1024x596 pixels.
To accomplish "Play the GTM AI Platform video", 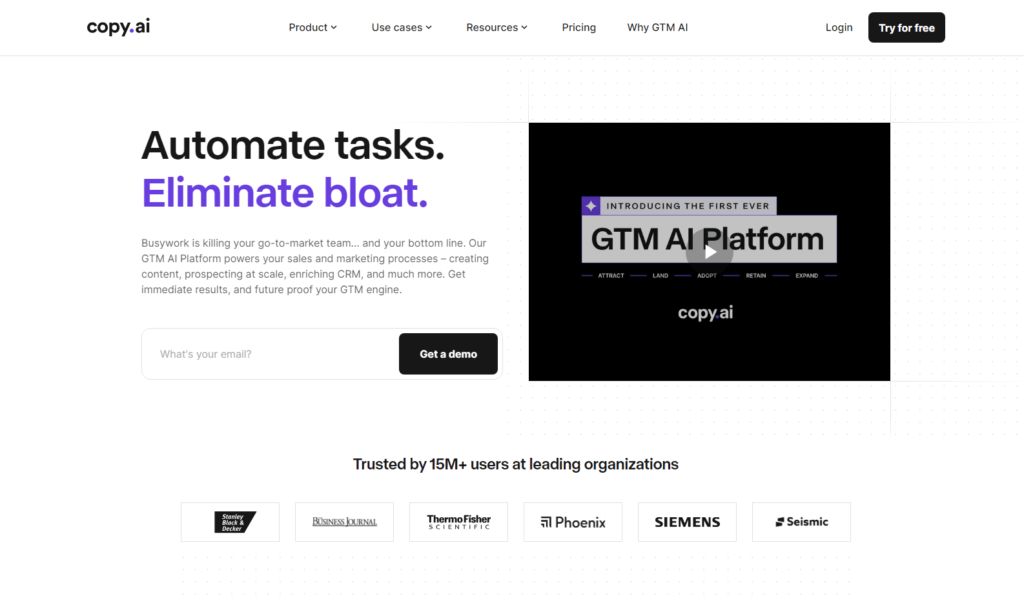I will pyautogui.click(x=709, y=251).
